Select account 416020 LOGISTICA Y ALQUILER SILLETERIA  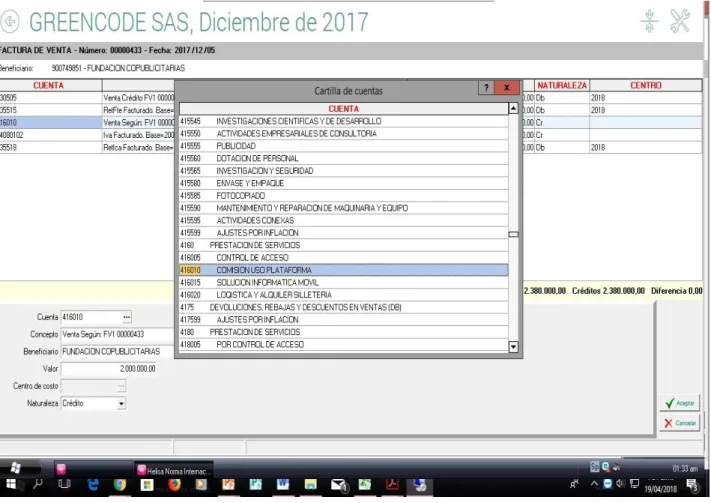pyautogui.click(x=344, y=295)
